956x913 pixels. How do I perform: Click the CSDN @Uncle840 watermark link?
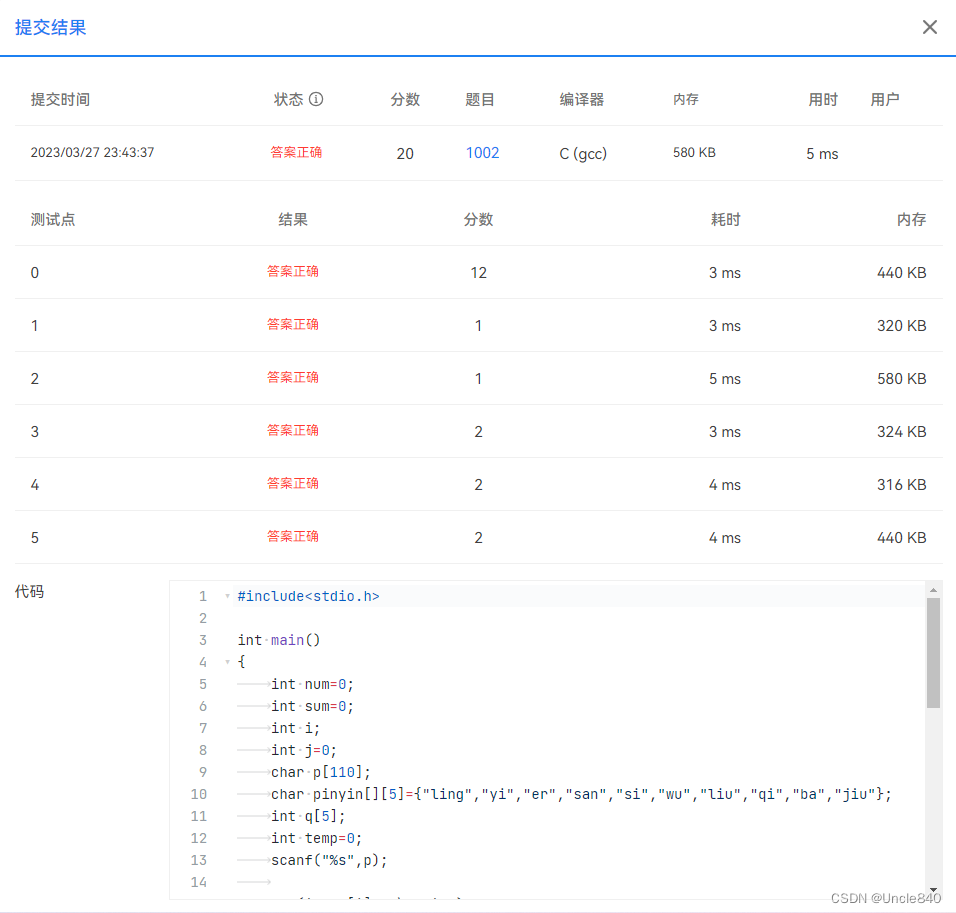coord(886,899)
